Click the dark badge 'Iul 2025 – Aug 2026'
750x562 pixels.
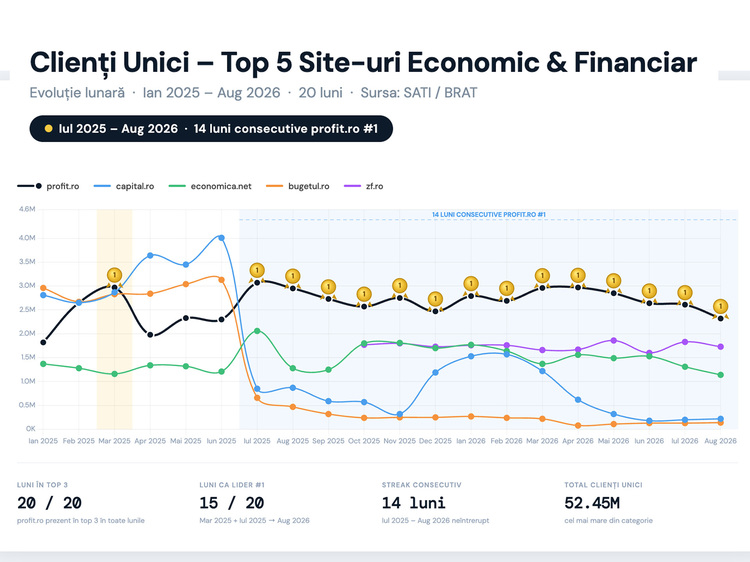pyautogui.click(x=211, y=129)
